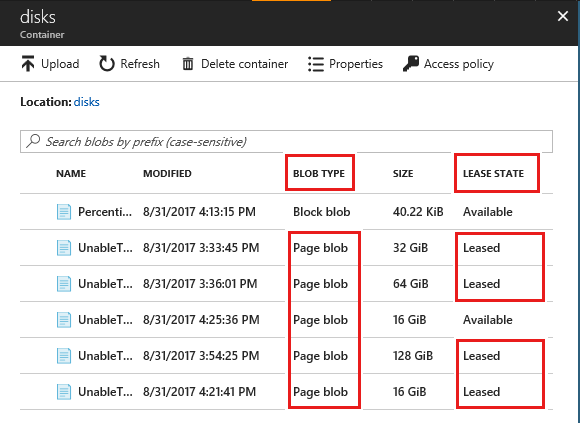Select the Percenti... blob name
The width and height of the screenshot is (580, 424).
click(105, 212)
